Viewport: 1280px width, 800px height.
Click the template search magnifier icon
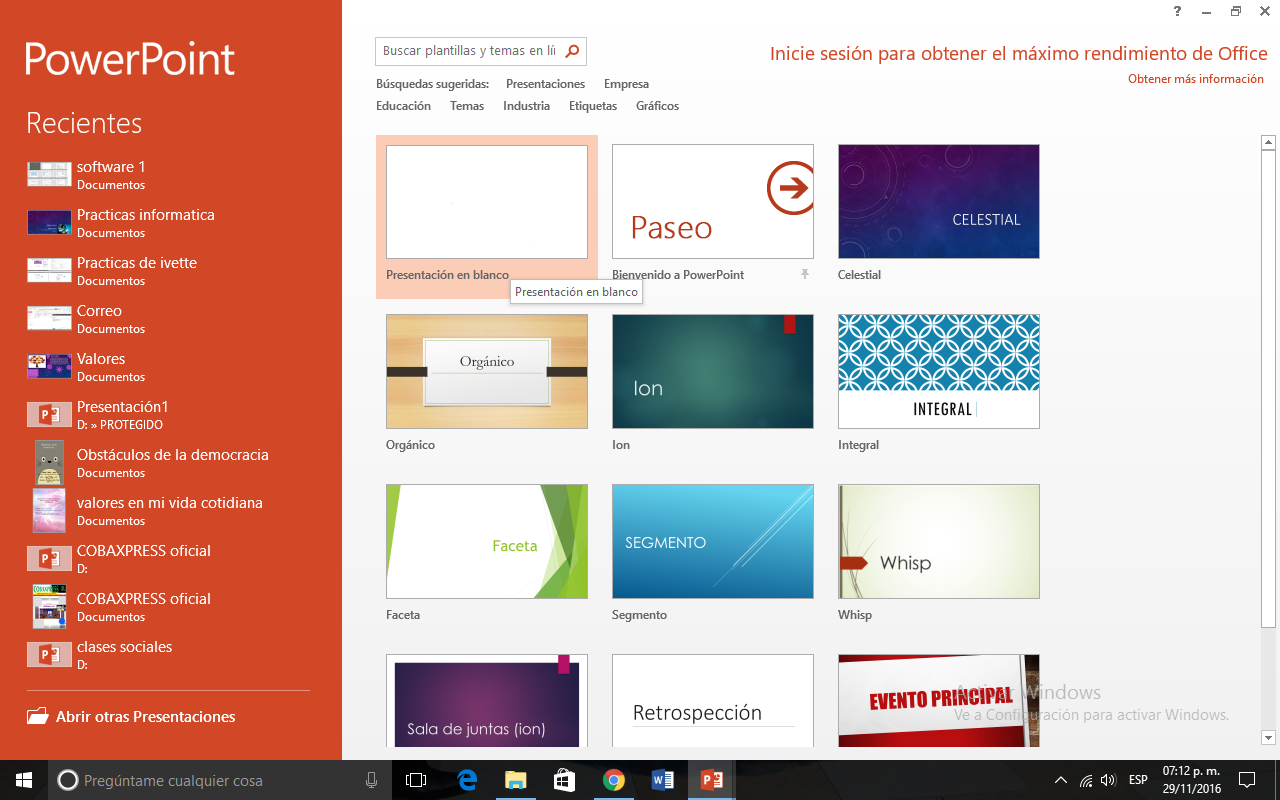pyautogui.click(x=571, y=51)
